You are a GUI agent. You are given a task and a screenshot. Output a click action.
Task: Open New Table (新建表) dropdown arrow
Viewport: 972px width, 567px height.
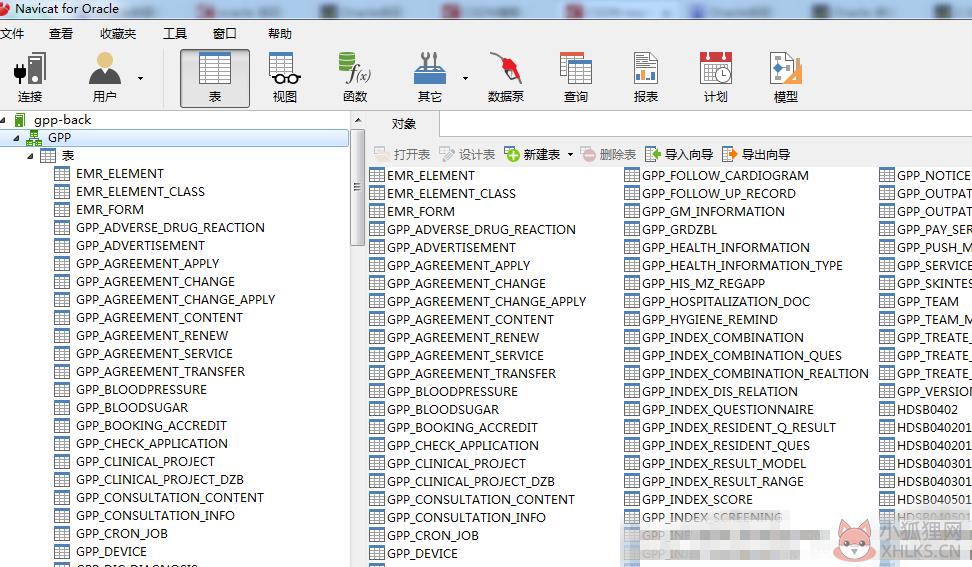[570, 154]
